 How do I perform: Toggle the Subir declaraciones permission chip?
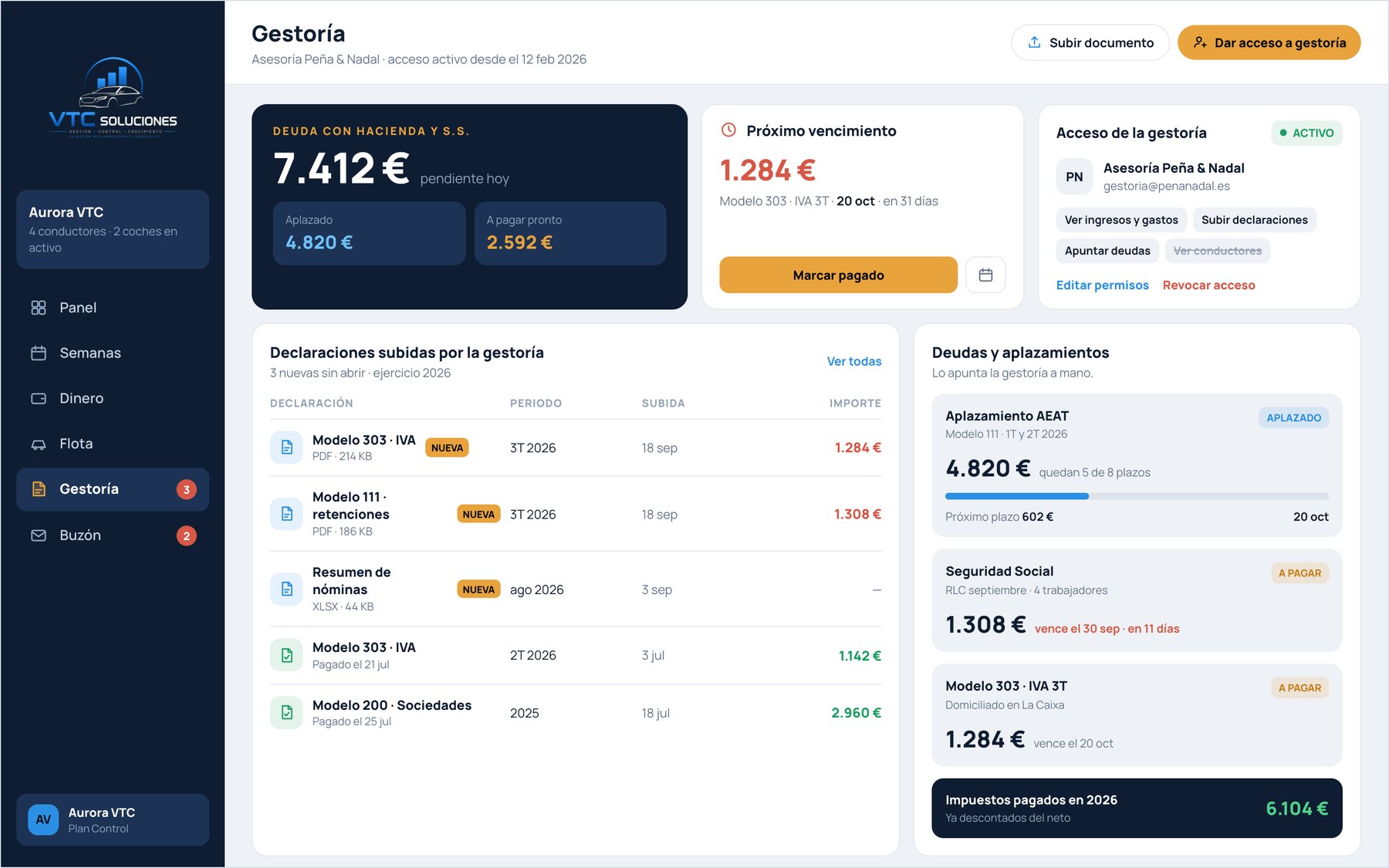point(1255,220)
